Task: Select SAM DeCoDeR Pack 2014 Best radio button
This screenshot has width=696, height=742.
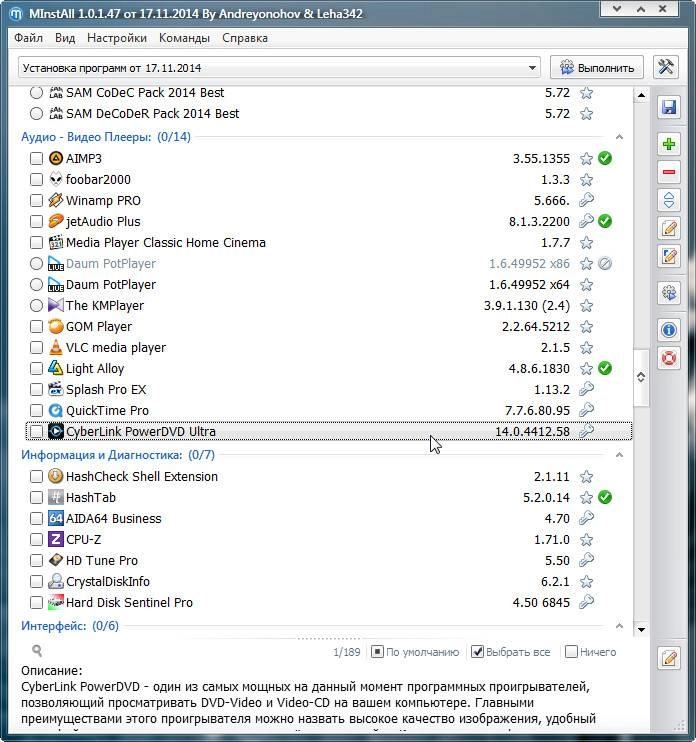Action: tap(36, 114)
